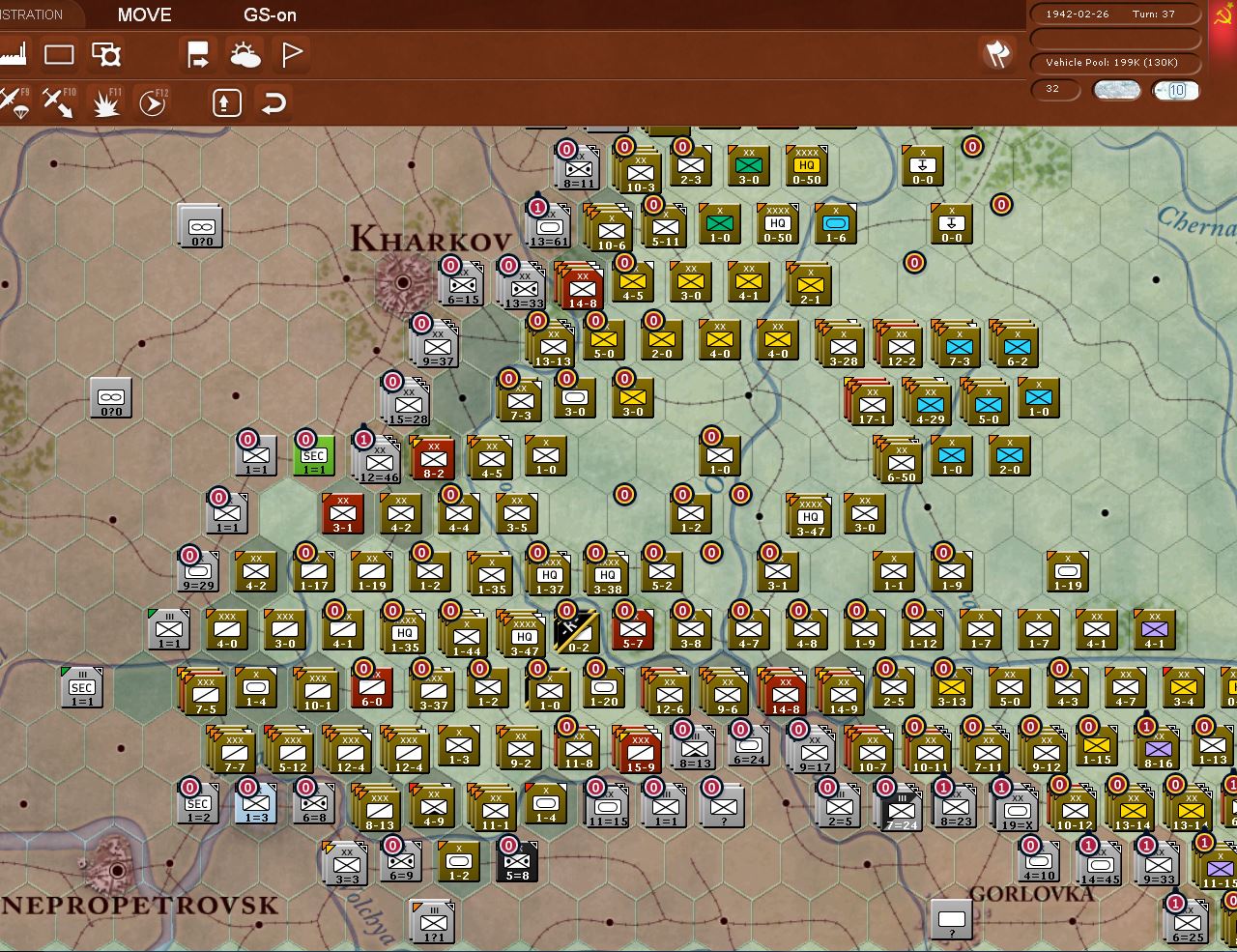Open the window settings gear icon
This screenshot has height=952, width=1237.
coord(106,54)
